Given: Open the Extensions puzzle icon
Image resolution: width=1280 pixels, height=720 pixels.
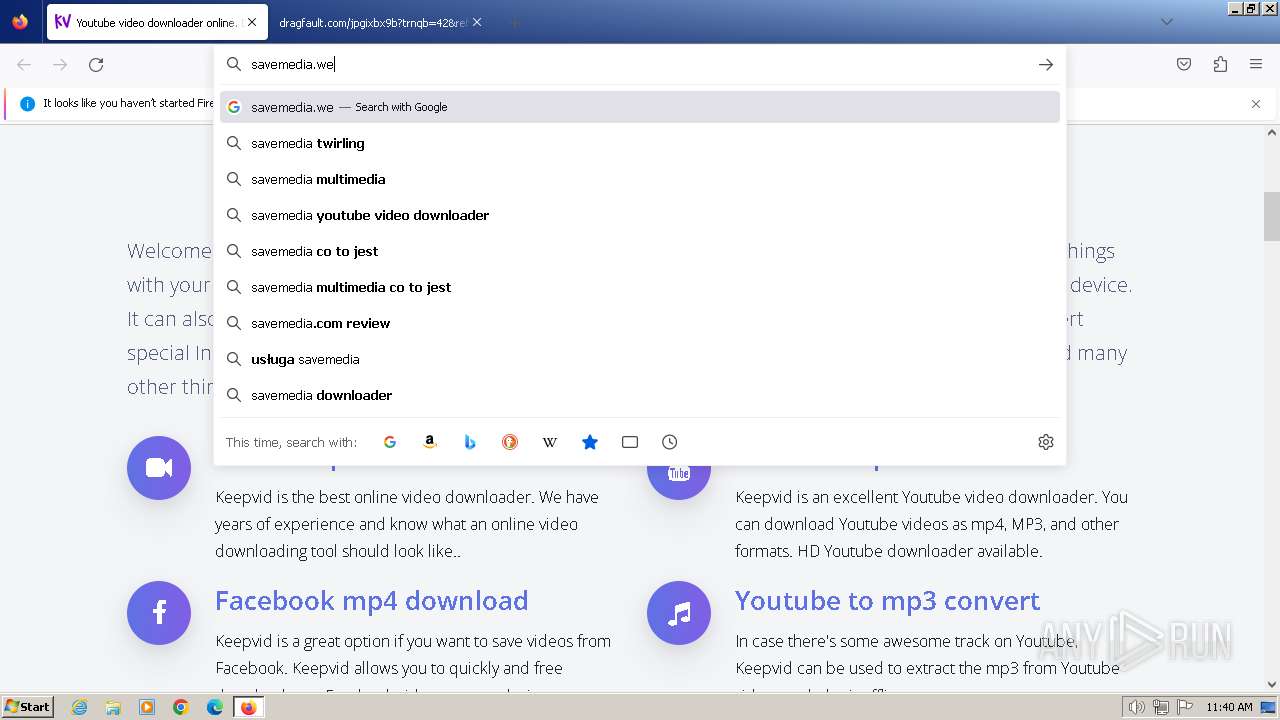Looking at the screenshot, I should tap(1220, 64).
